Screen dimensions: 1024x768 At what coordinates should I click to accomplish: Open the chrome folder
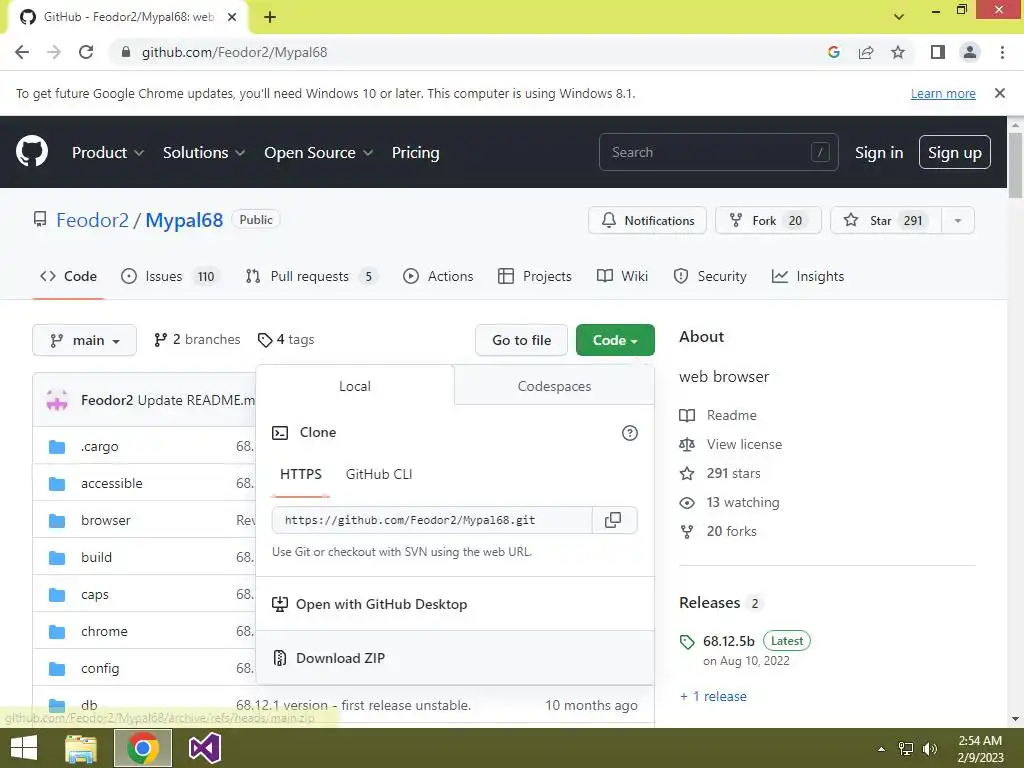point(104,632)
